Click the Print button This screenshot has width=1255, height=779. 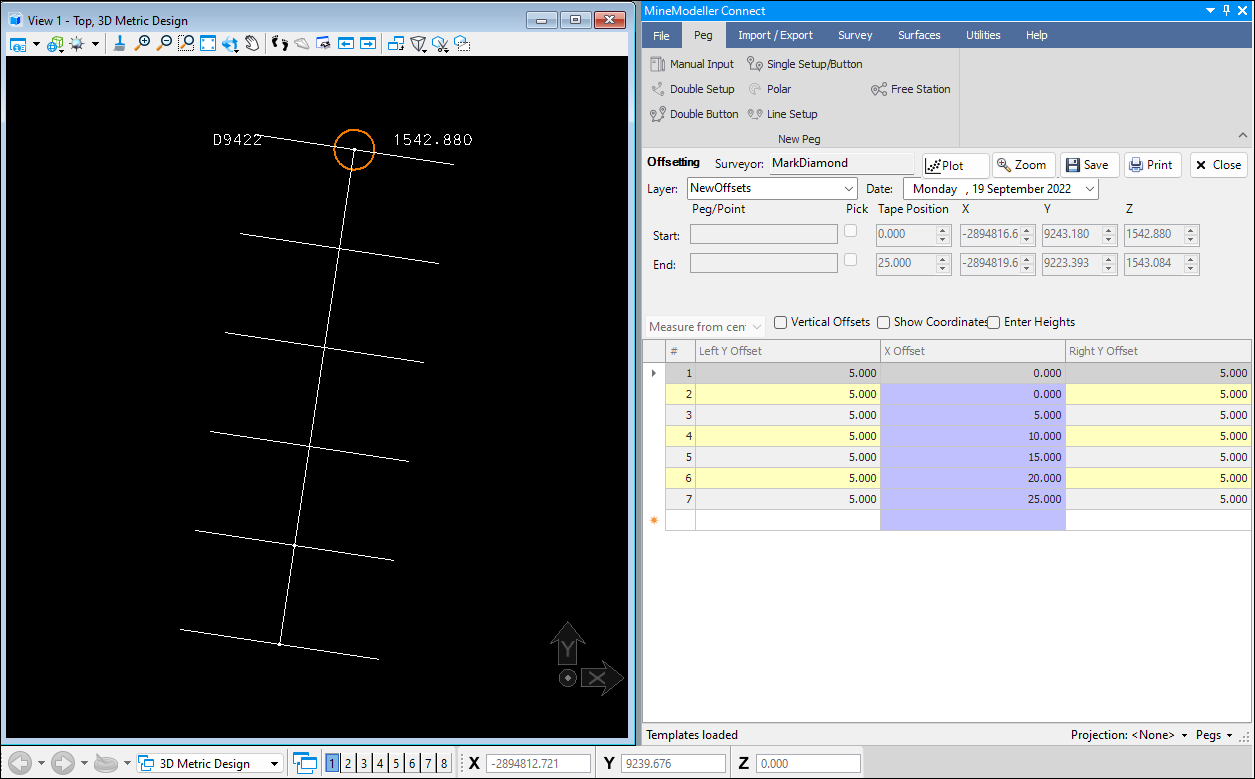point(1152,165)
